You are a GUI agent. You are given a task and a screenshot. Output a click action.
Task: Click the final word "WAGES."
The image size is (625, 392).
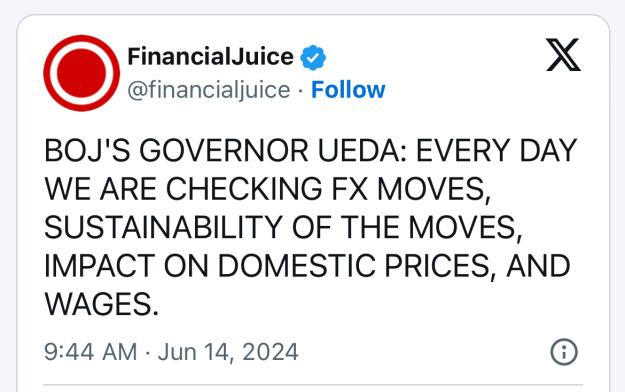click(x=102, y=304)
